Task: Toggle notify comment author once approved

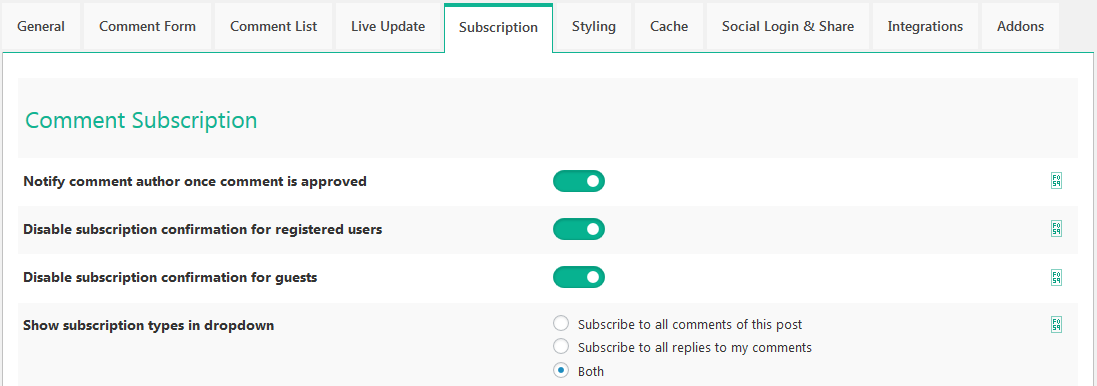Action: click(579, 181)
